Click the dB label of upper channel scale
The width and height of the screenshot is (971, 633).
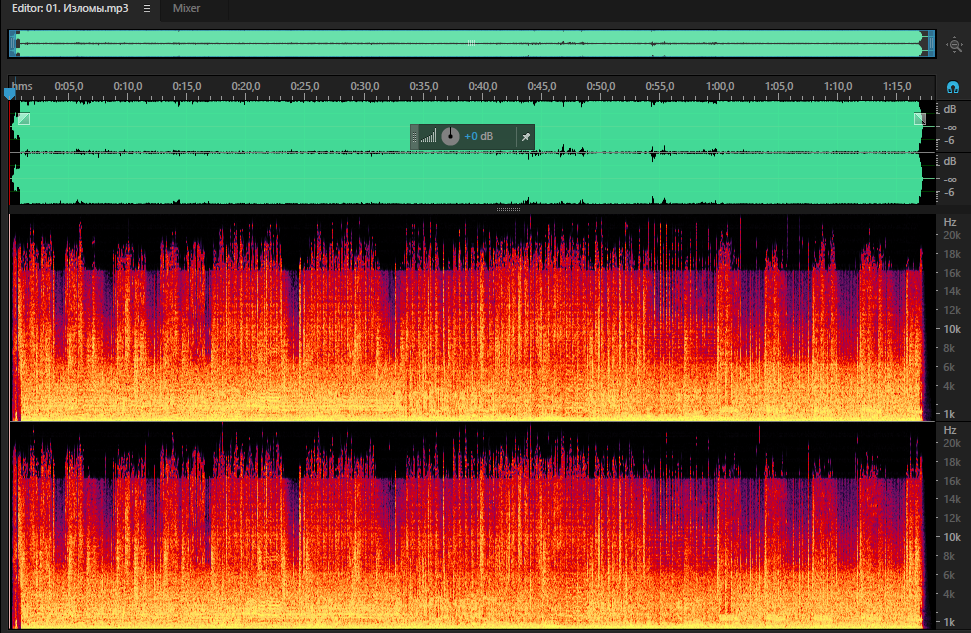pyautogui.click(x=950, y=110)
